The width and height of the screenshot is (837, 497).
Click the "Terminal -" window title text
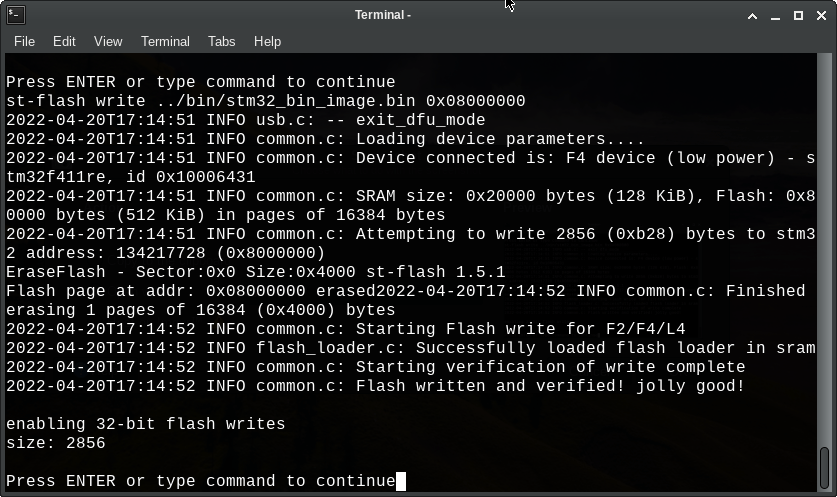(383, 15)
